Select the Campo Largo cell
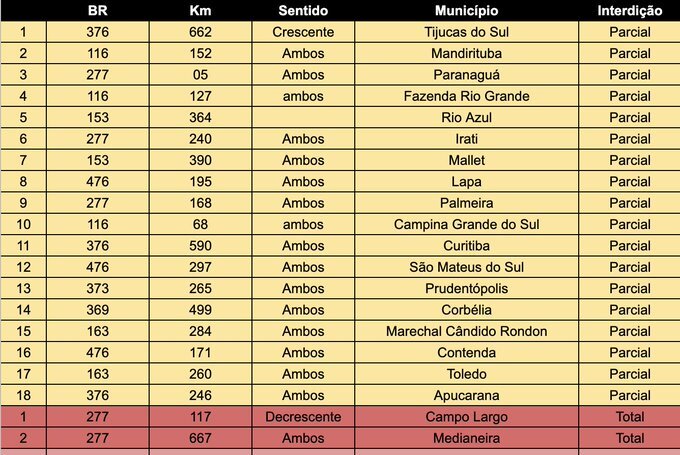Image resolution: width=680 pixels, height=455 pixels. 466,416
